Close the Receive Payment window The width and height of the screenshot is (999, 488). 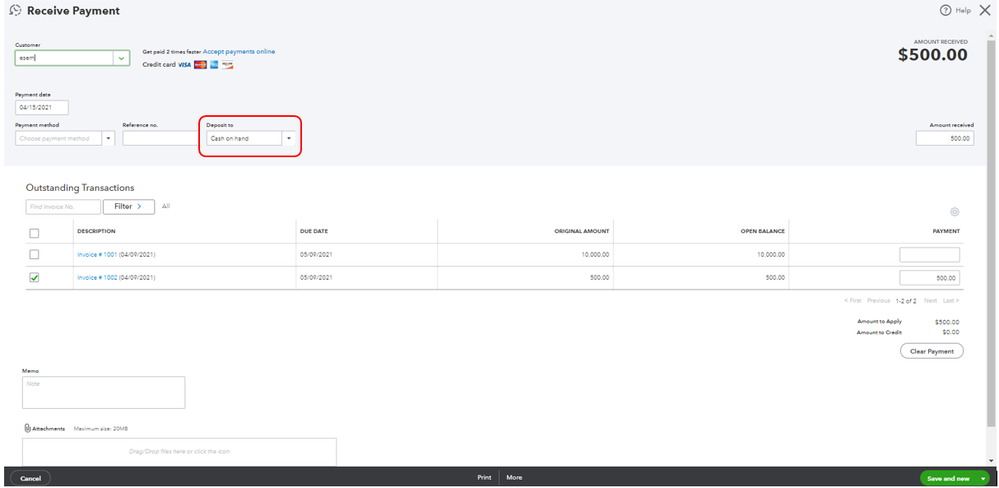coord(984,10)
